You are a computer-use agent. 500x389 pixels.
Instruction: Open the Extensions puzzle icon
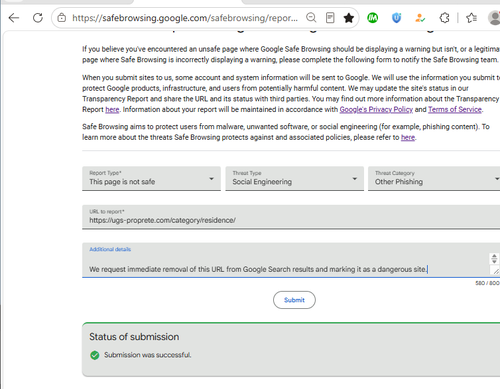pos(444,18)
